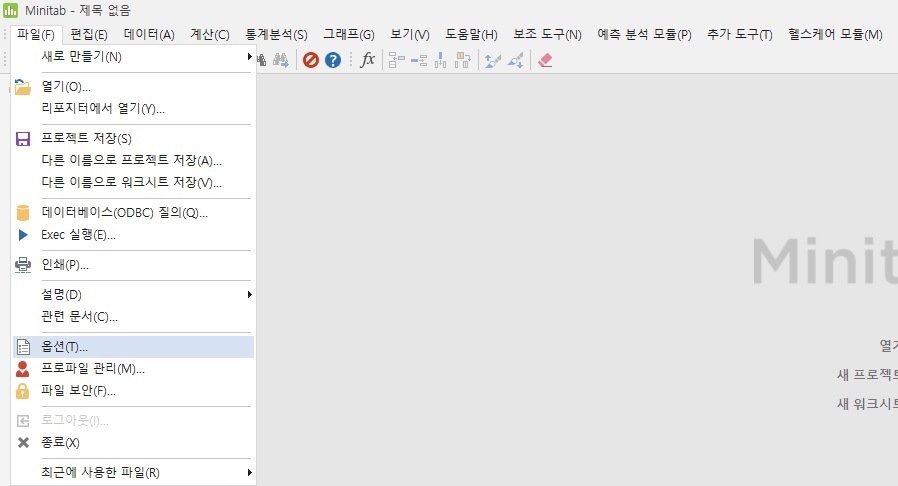Click the pink eraser toolbar icon
The height and width of the screenshot is (486, 898).
coord(545,60)
